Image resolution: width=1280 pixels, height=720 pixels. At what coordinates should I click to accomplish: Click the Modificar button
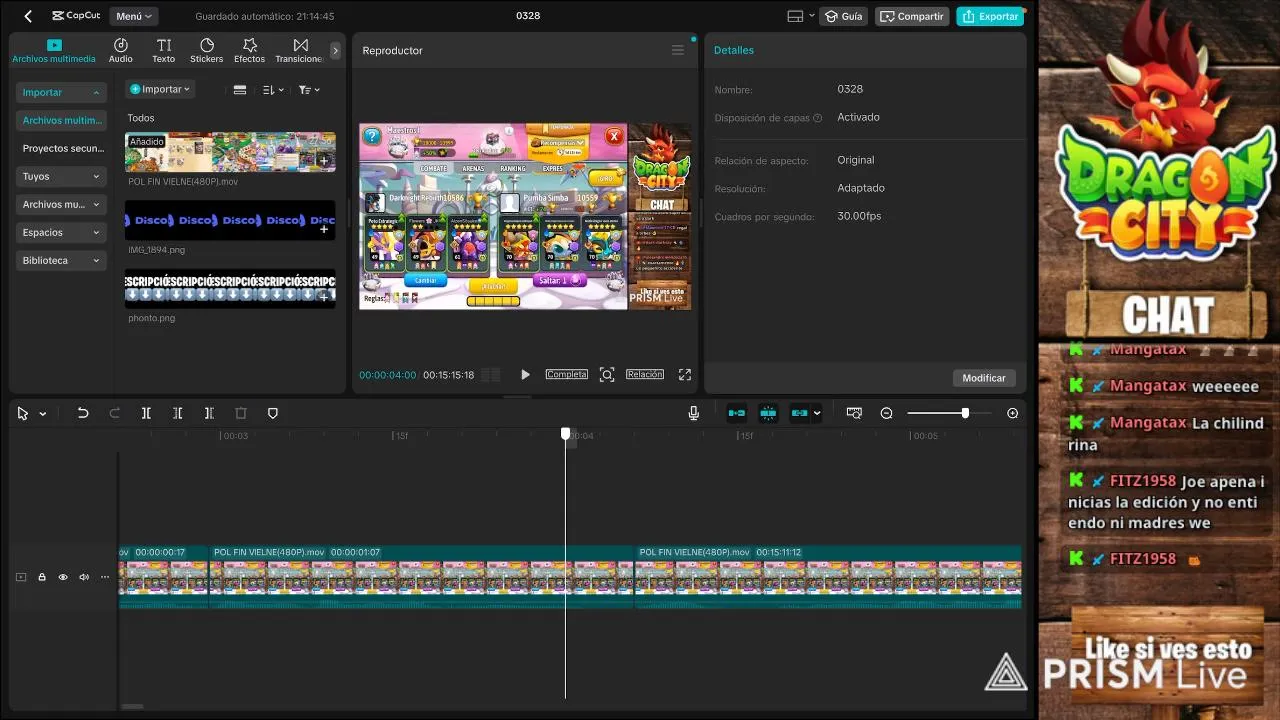[984, 378]
